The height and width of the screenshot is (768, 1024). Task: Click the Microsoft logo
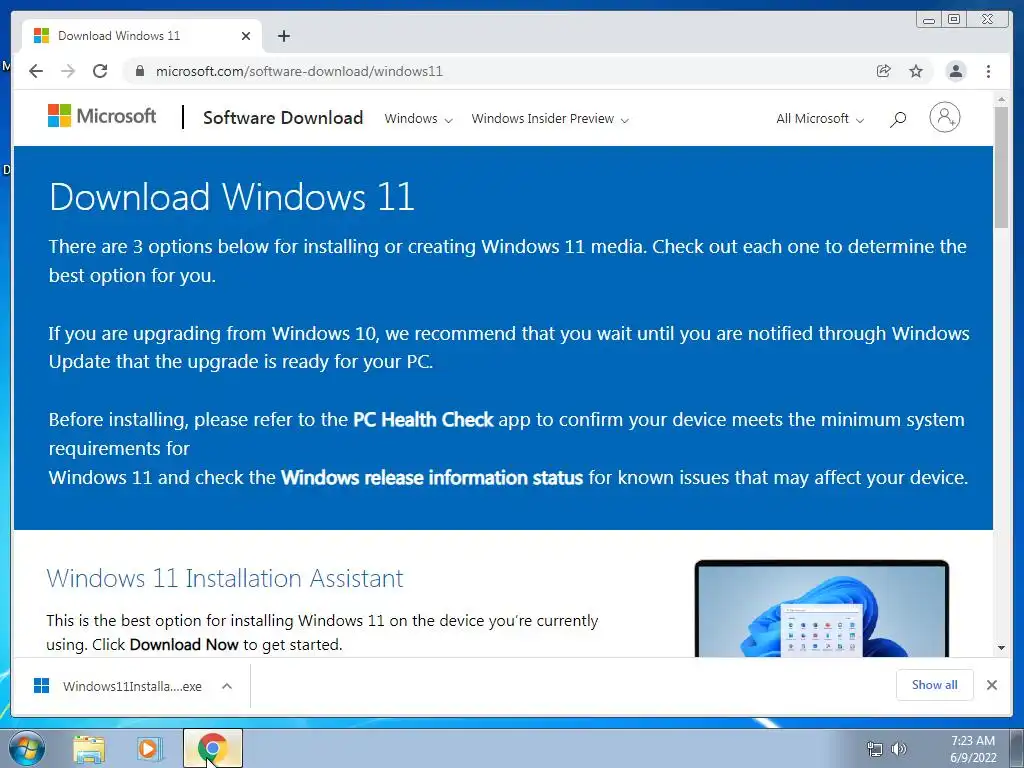pos(102,116)
